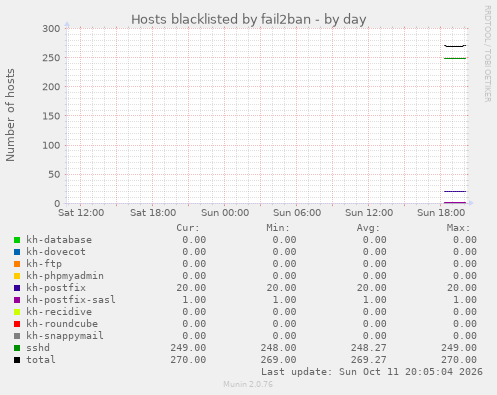Click the 'Sat 18:00' x-axis label
This screenshot has width=497, height=395.
pyautogui.click(x=153, y=213)
